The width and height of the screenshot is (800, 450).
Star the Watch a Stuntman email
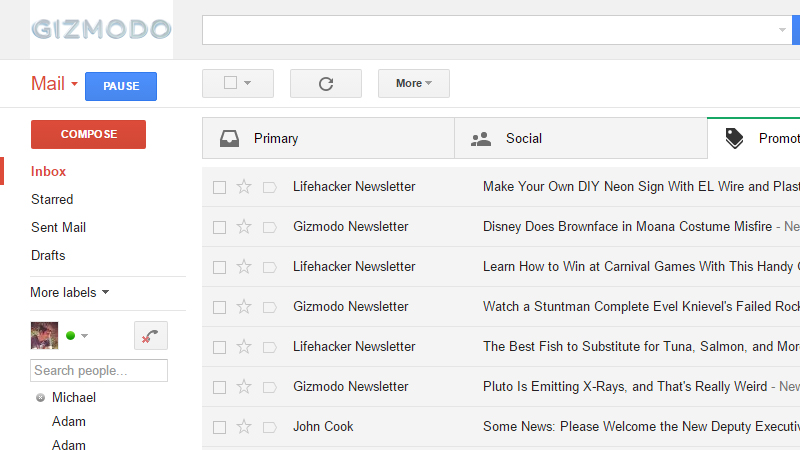tap(244, 307)
